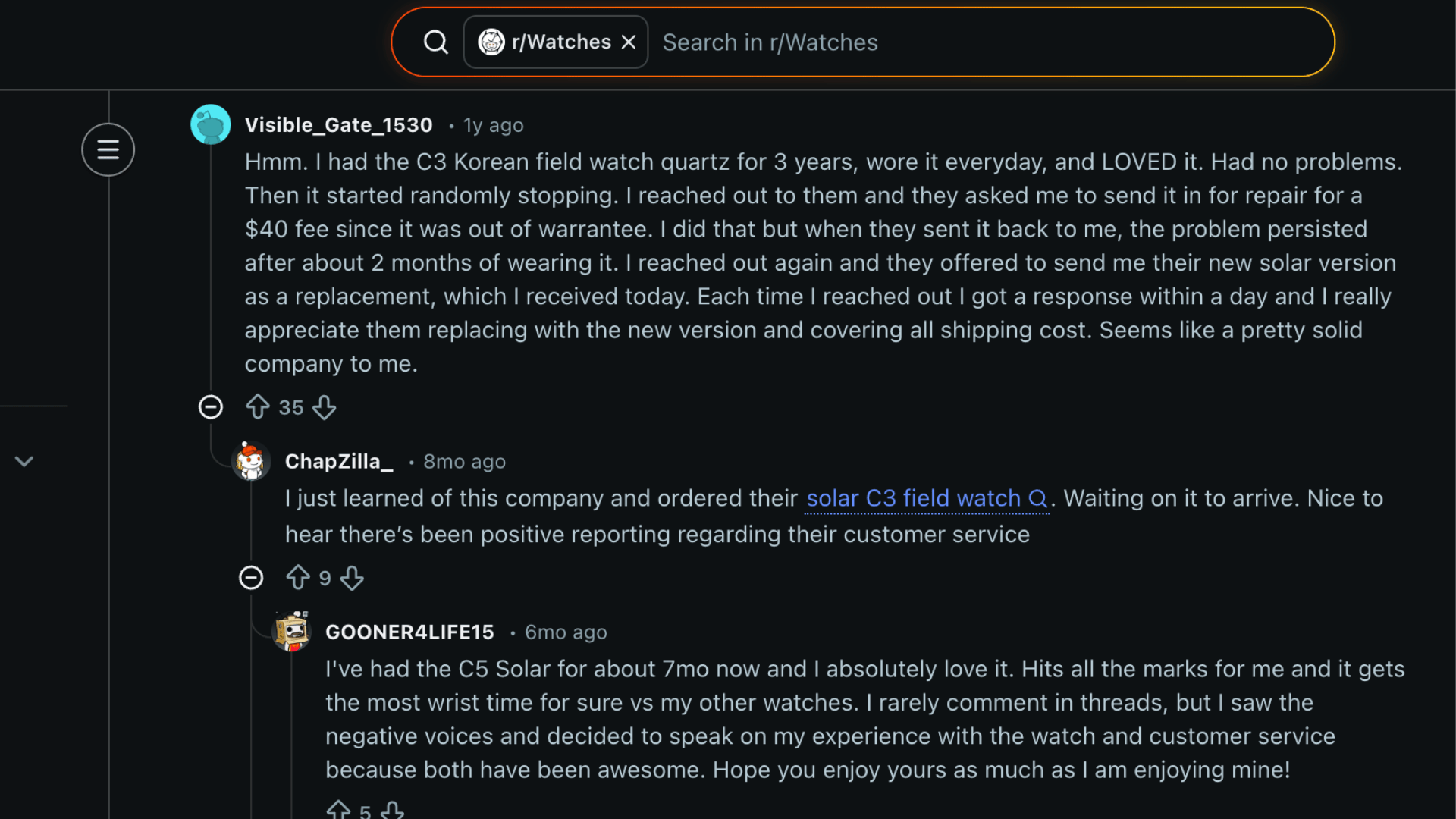This screenshot has width=1456, height=819.
Task: Click GOONER4LIFE15's avatar
Action: click(x=292, y=631)
